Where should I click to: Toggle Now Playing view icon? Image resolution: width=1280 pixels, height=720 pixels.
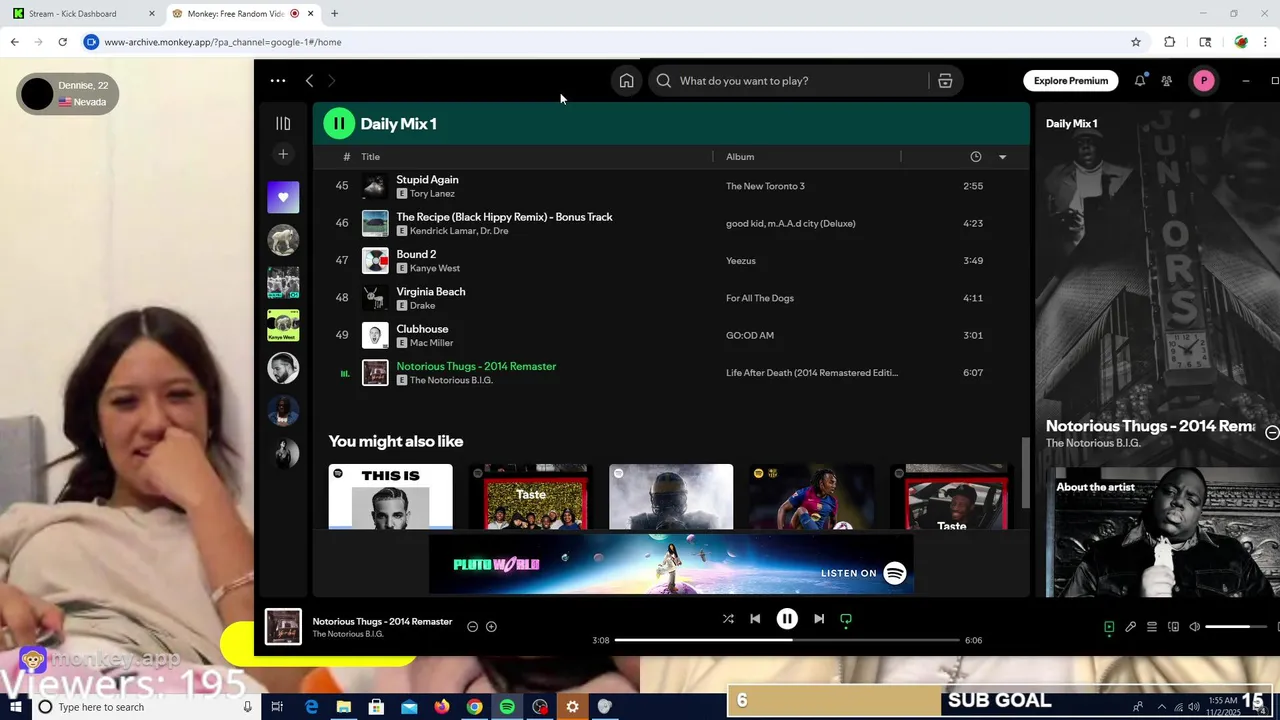point(1109,627)
